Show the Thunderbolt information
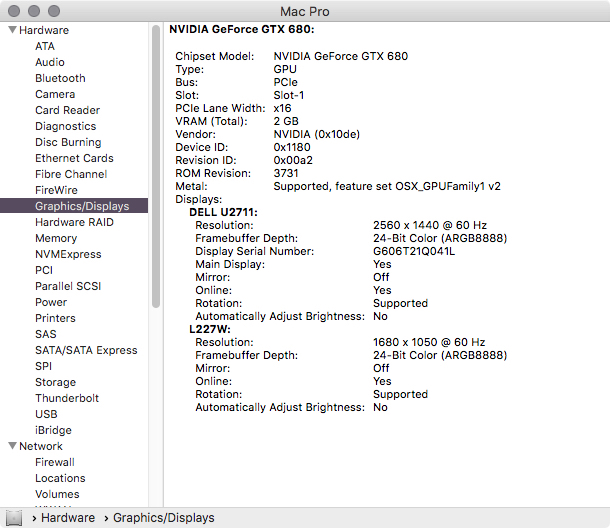The height and width of the screenshot is (528, 610). point(66,398)
